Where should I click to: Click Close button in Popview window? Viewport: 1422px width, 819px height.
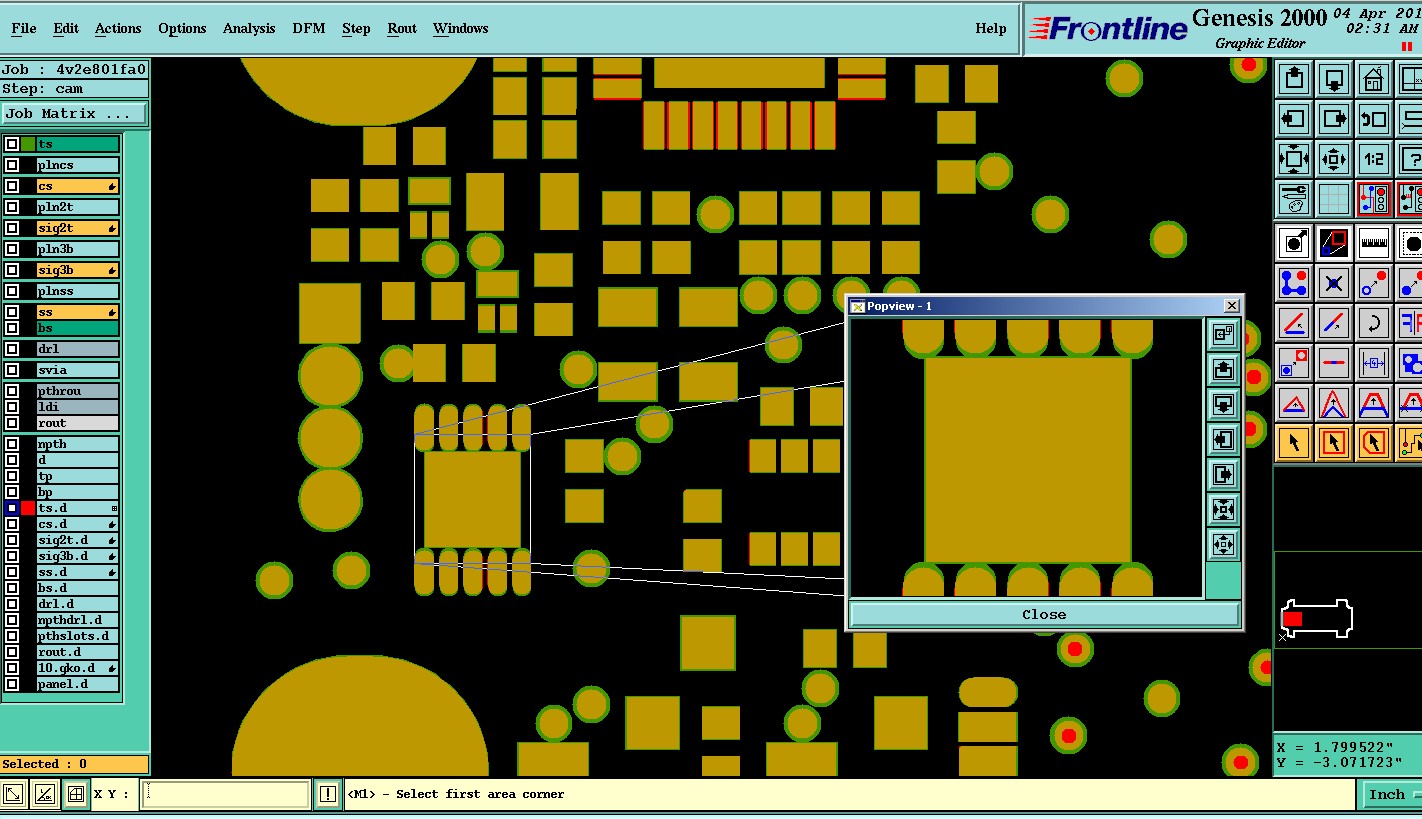(x=1044, y=614)
